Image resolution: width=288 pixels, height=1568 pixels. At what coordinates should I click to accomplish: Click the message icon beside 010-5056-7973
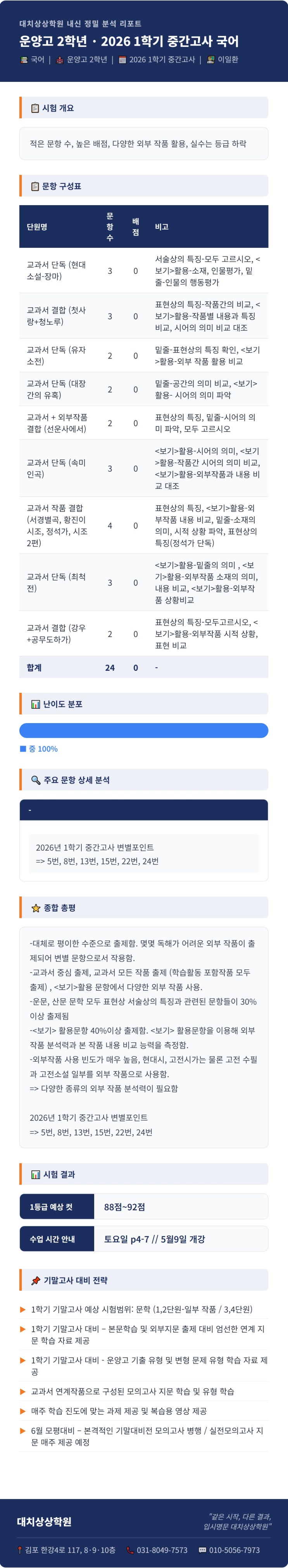(202, 1550)
